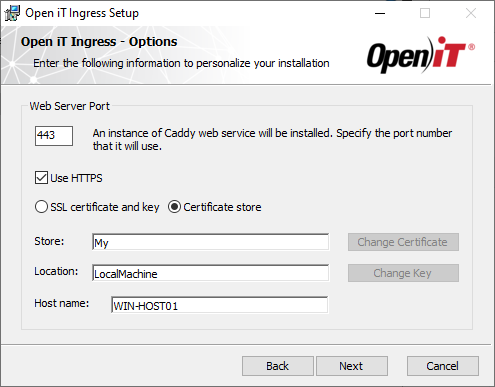Close the Open iT Ingress Setup window
The image size is (495, 387).
tap(471, 13)
